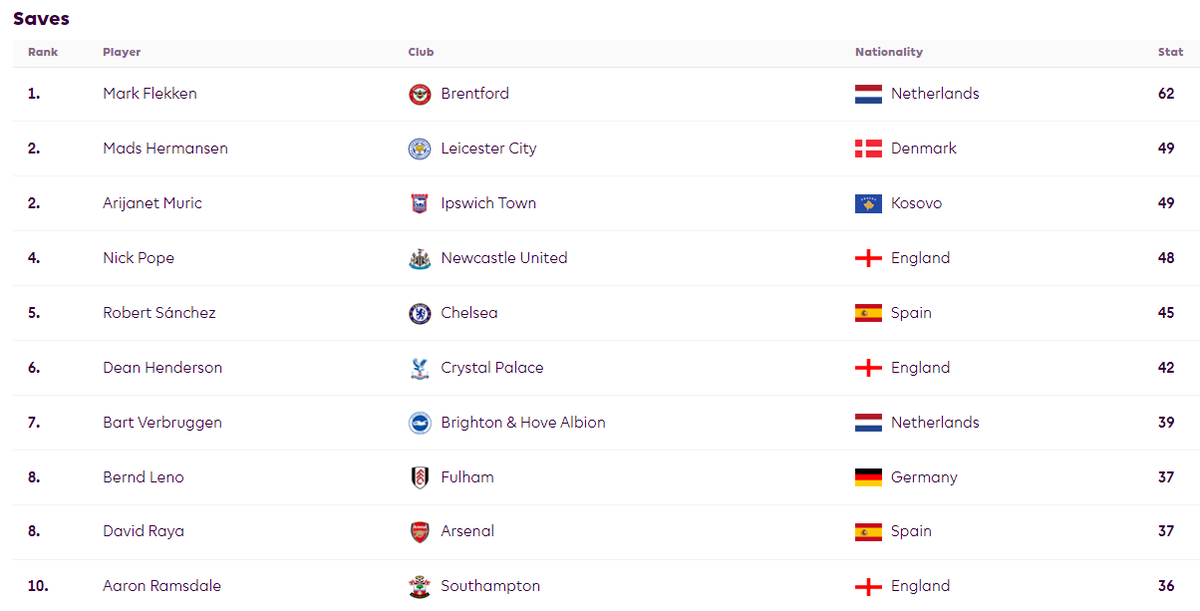This screenshot has width=1200, height=611.
Task: Click the Ipswich Town badge icon
Action: (x=420, y=204)
